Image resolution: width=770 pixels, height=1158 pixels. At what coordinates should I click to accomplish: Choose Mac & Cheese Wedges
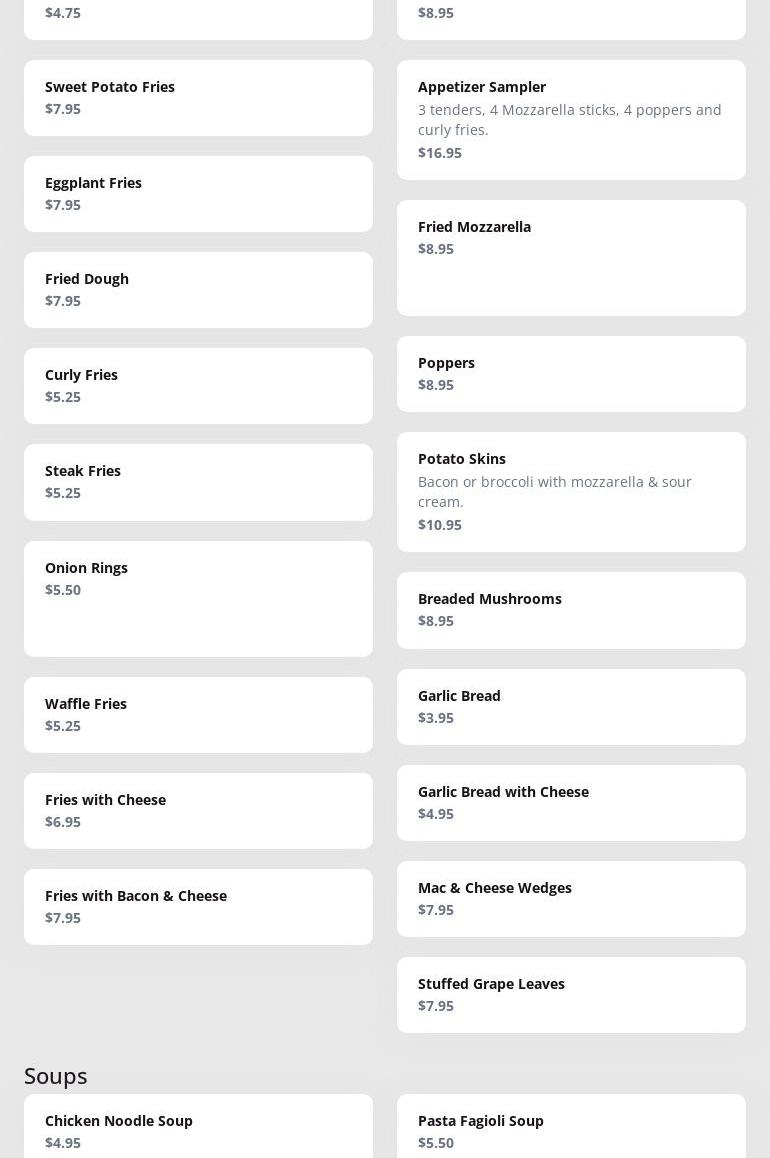571,898
